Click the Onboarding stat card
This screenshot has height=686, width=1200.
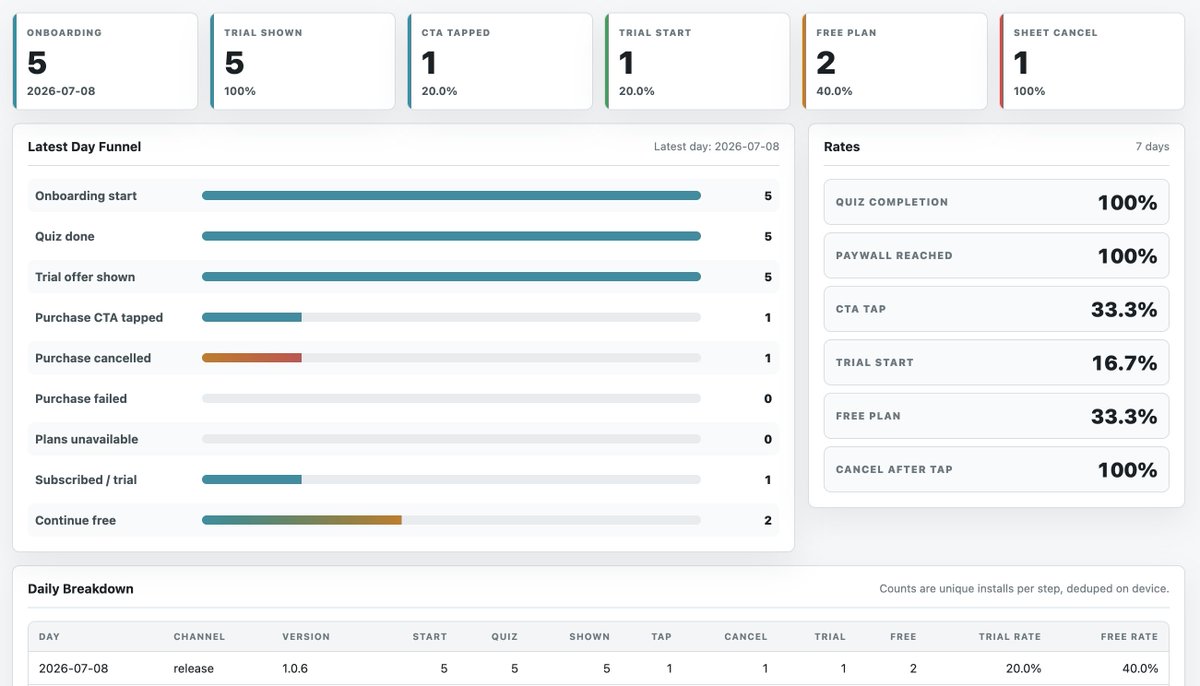pos(105,61)
